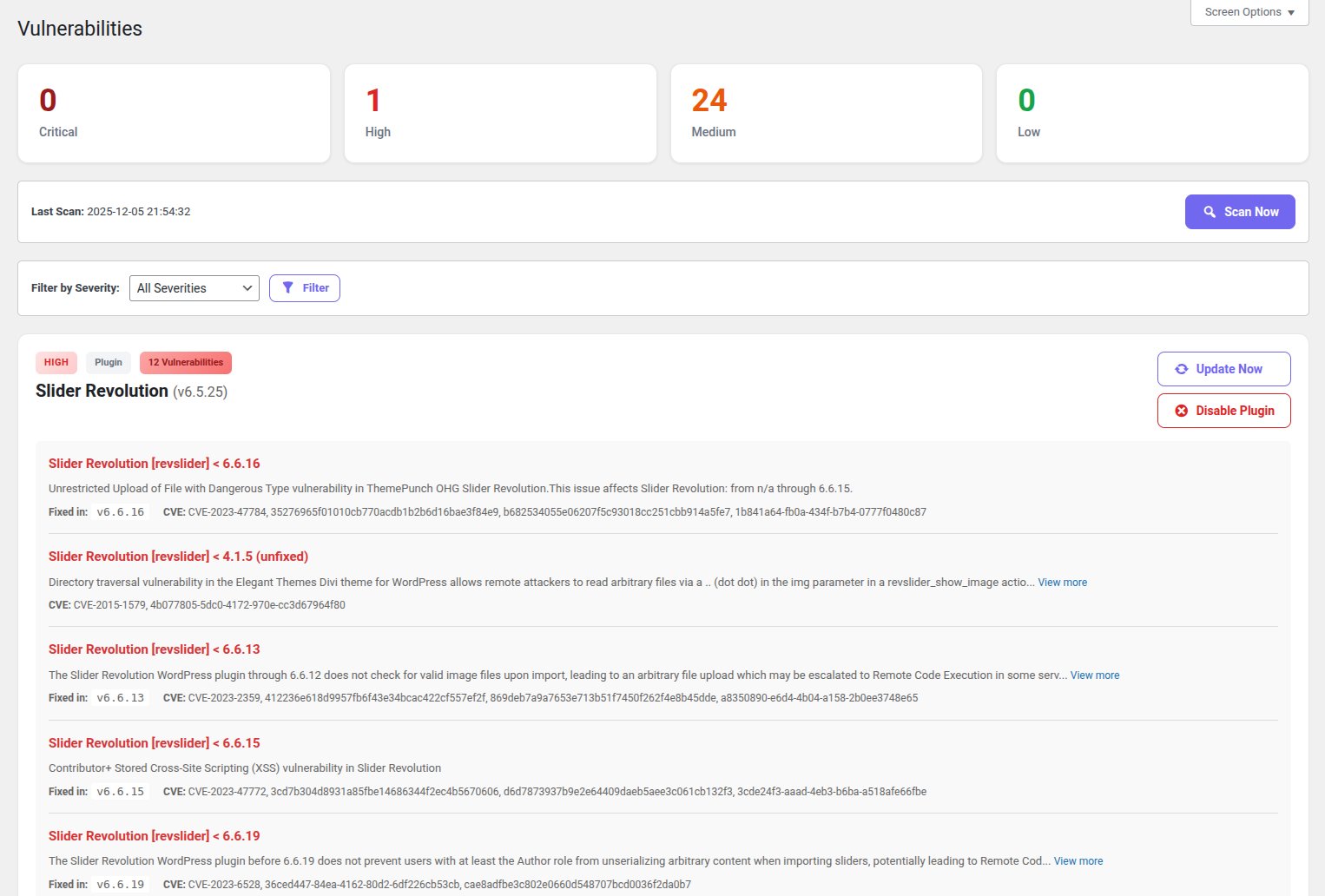Click the v6.6.16 fixed-in version badge
The width and height of the screenshot is (1325, 896).
tap(121, 511)
